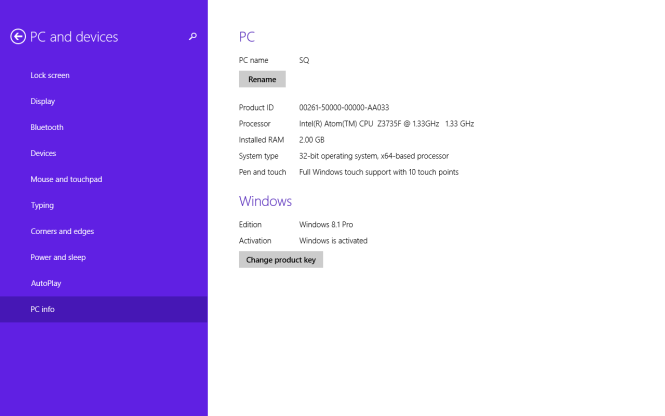Screen dimensions: 665x416
Task: Click the System type label
Action: click(258, 156)
